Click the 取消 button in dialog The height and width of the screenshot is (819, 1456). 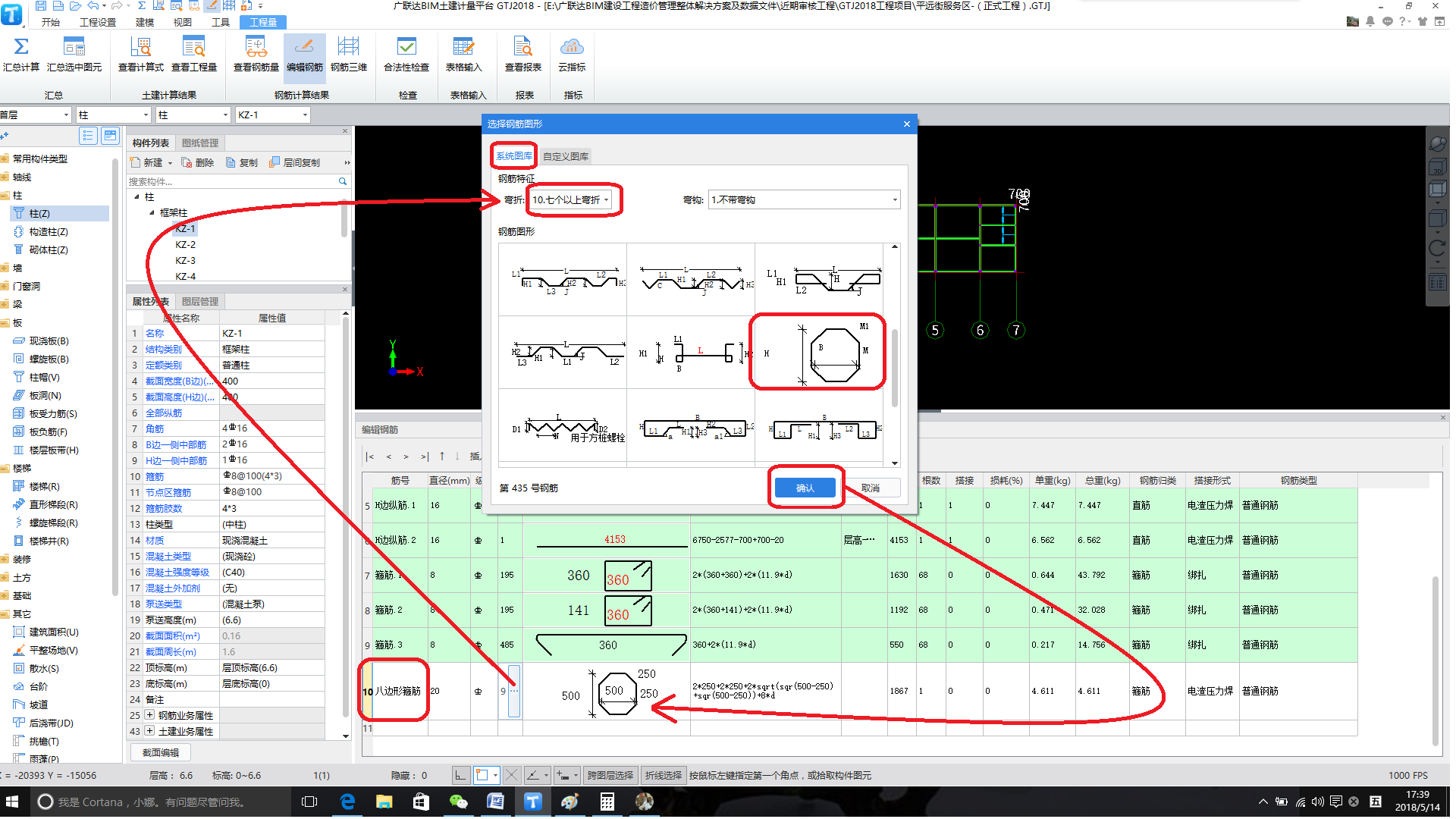point(871,488)
